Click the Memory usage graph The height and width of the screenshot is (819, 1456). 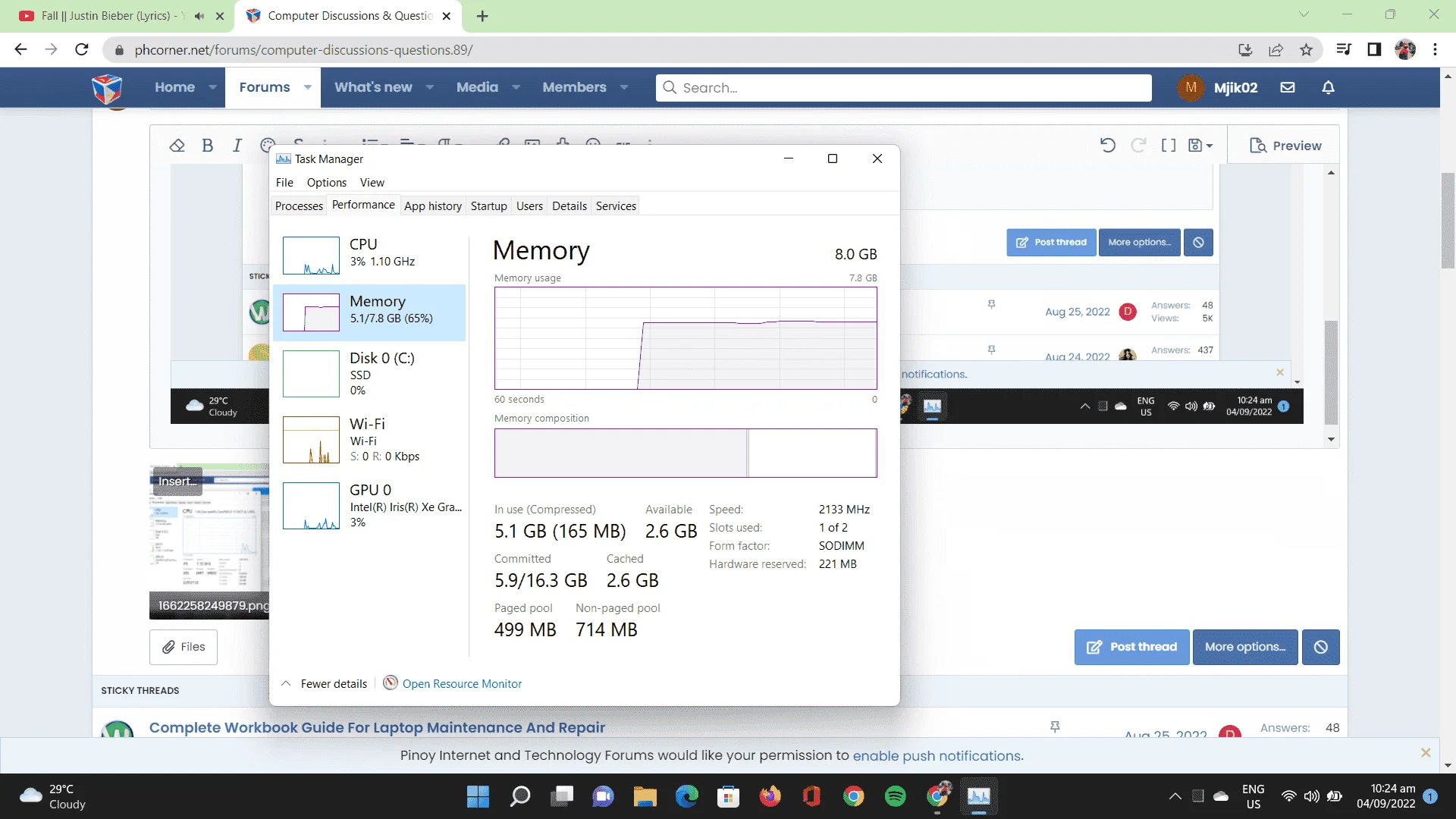pyautogui.click(x=686, y=338)
